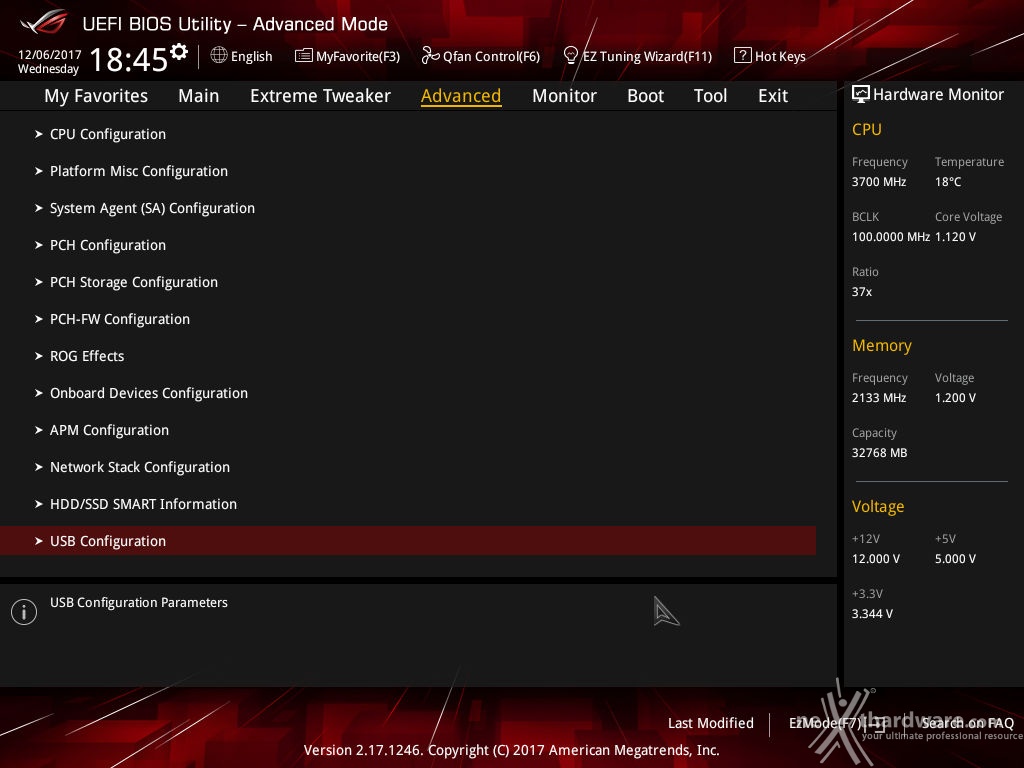Open CPU Configuration label
This screenshot has width=1024, height=768.
pos(108,134)
